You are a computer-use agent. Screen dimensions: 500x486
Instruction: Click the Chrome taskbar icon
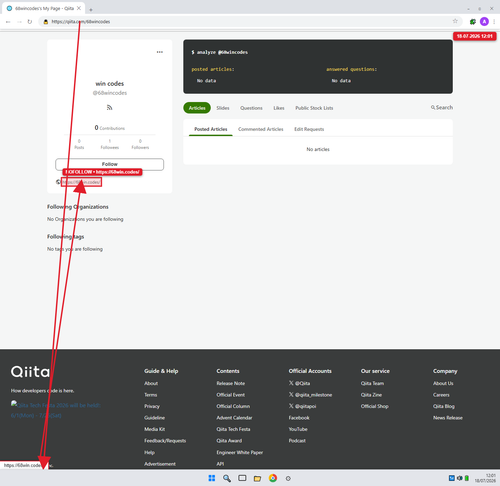(x=273, y=478)
